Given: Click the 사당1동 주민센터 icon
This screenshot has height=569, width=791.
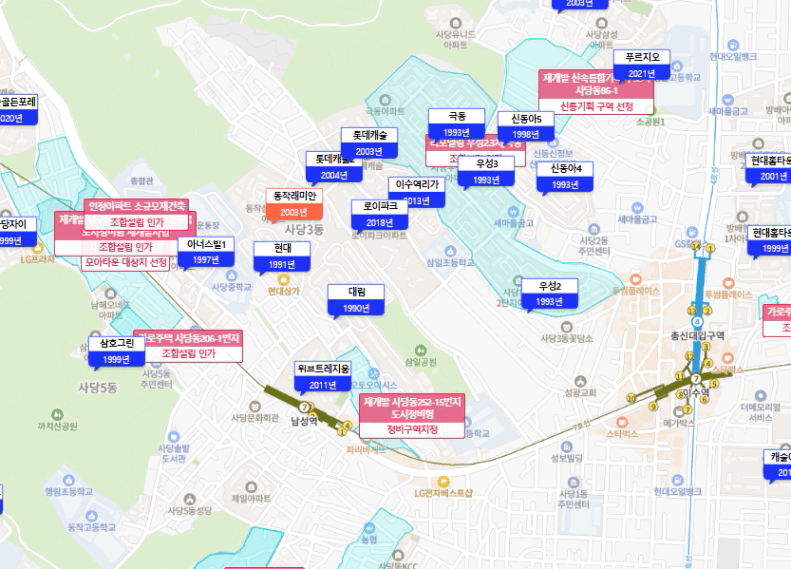Looking at the screenshot, I should 573,482.
